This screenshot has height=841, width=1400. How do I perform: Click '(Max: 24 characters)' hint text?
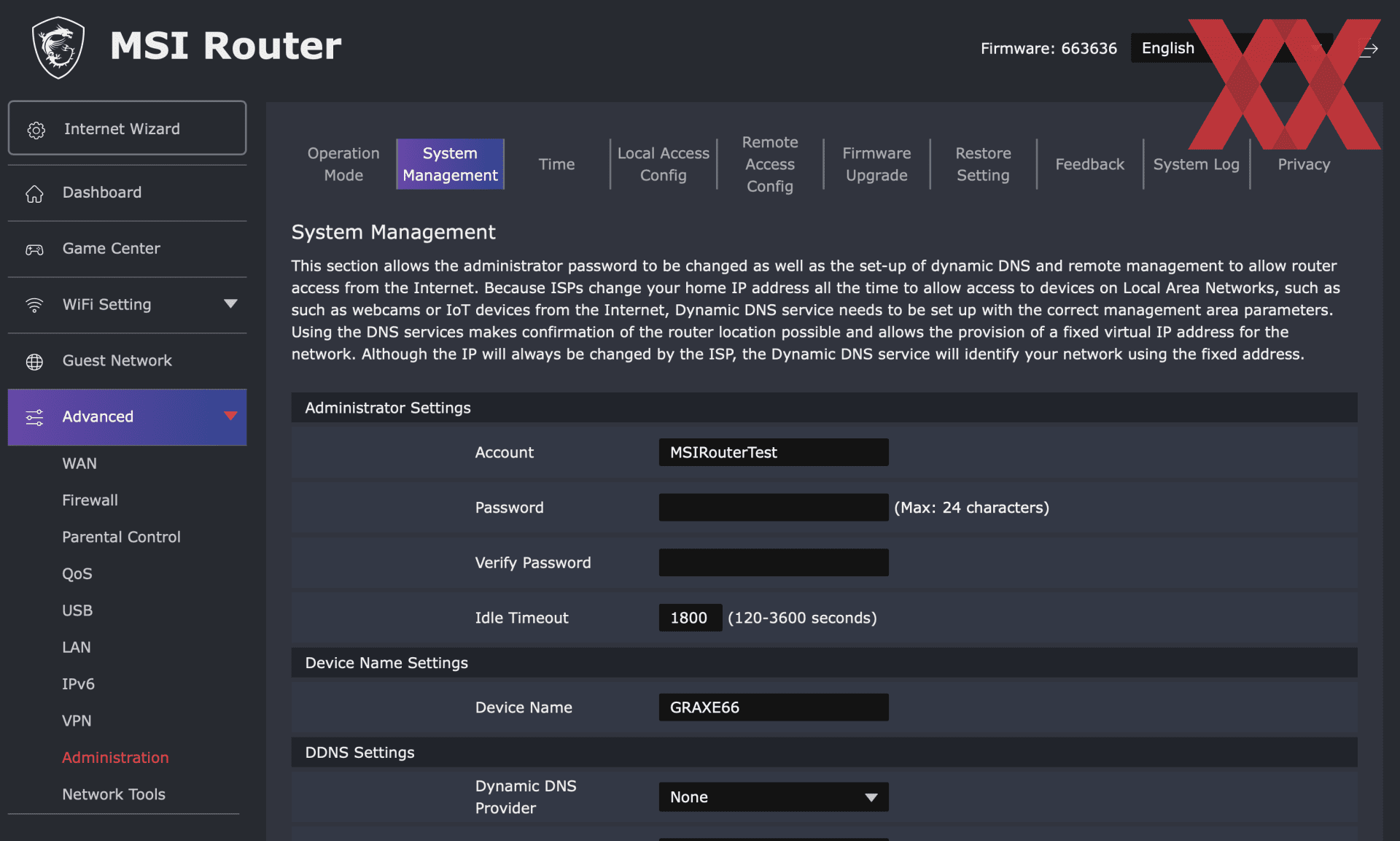pyautogui.click(x=971, y=508)
